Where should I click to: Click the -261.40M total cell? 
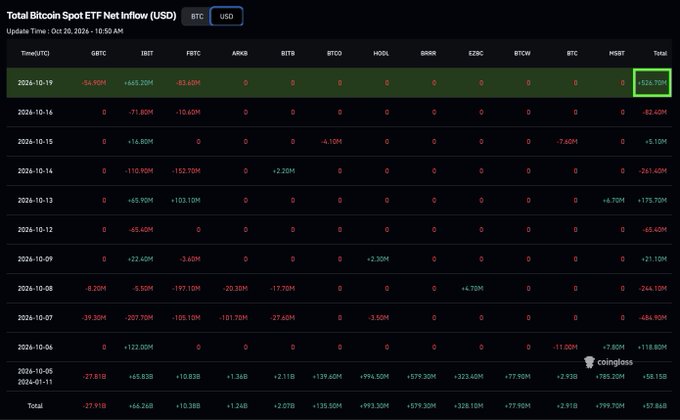(x=653, y=171)
